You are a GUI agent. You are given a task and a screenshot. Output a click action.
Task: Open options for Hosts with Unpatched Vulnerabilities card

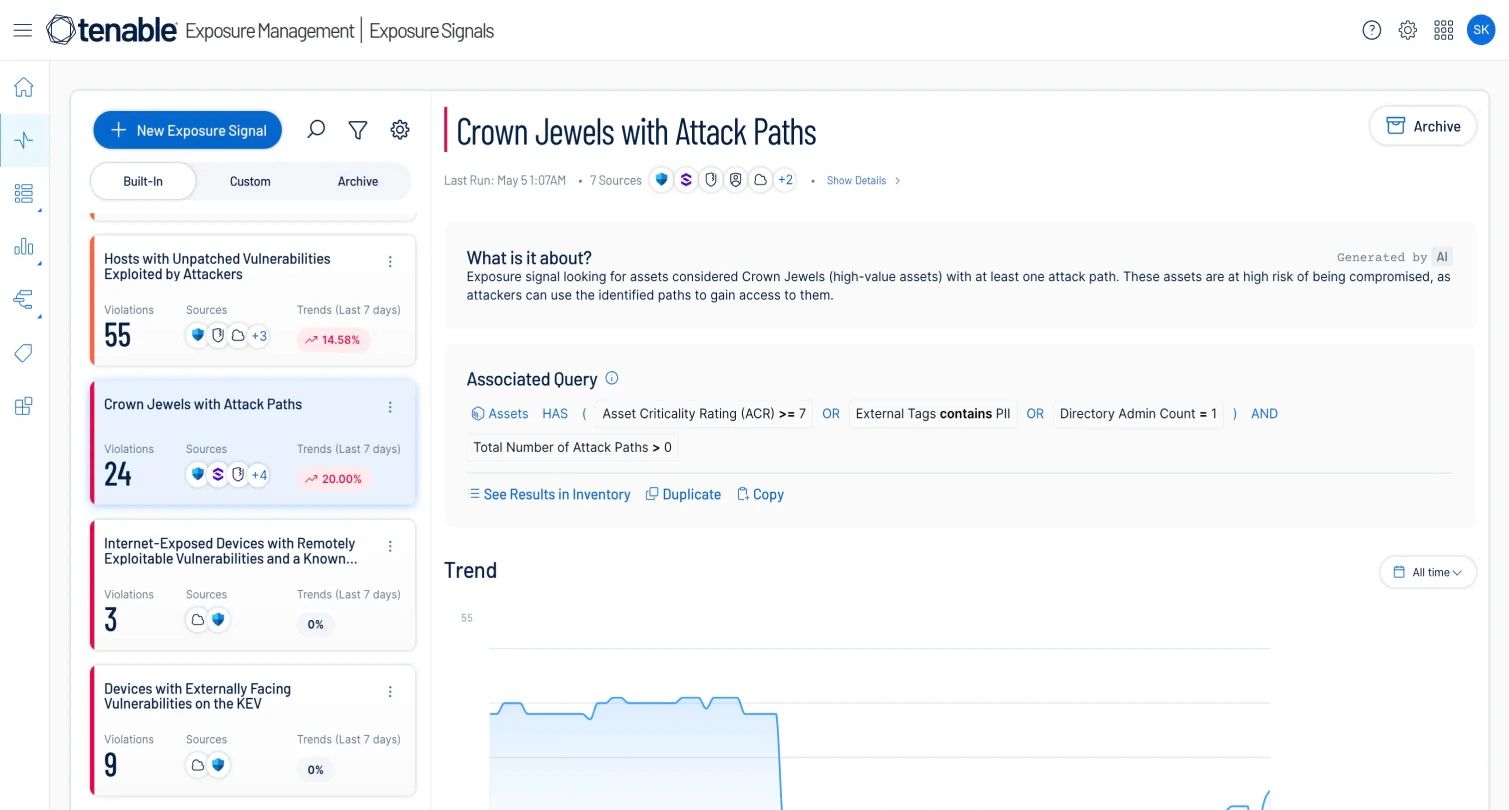coord(390,262)
